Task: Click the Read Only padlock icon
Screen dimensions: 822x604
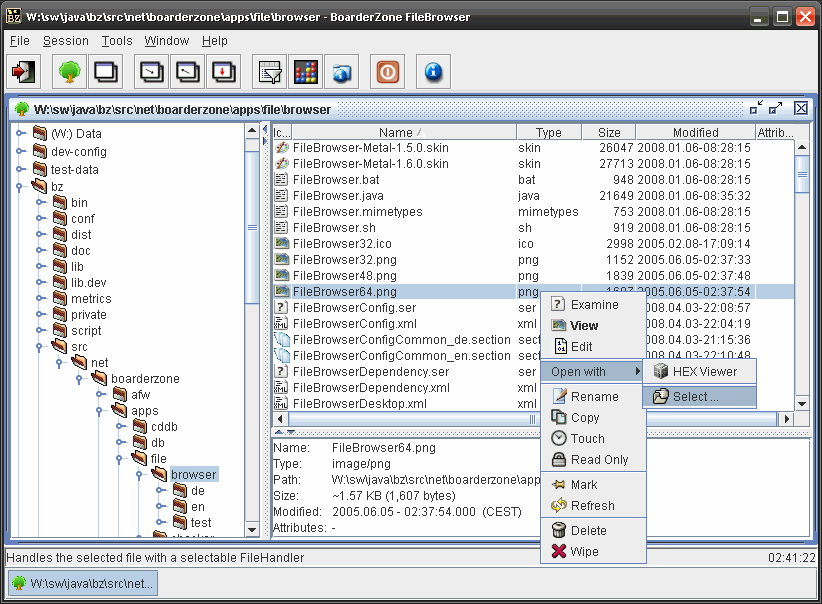Action: 559,459
